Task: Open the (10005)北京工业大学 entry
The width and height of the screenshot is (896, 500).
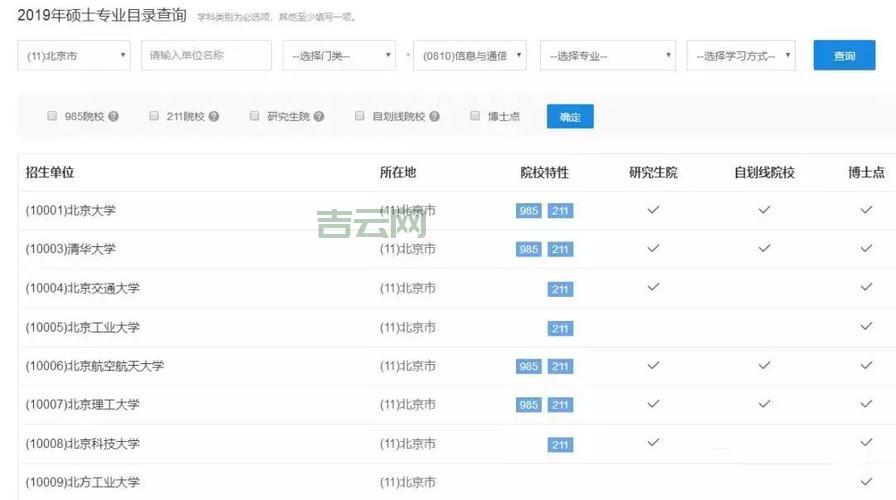Action: tap(82, 327)
